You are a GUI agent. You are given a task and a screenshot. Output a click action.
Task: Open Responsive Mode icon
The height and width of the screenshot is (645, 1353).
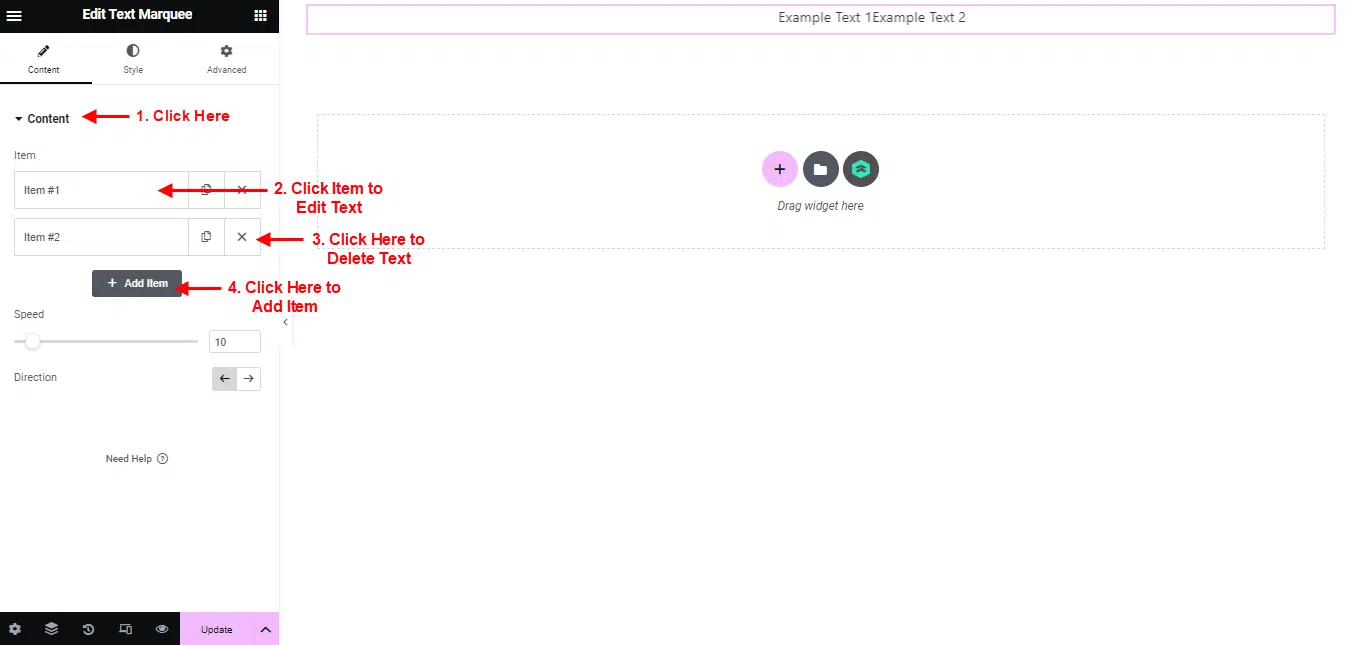click(125, 629)
